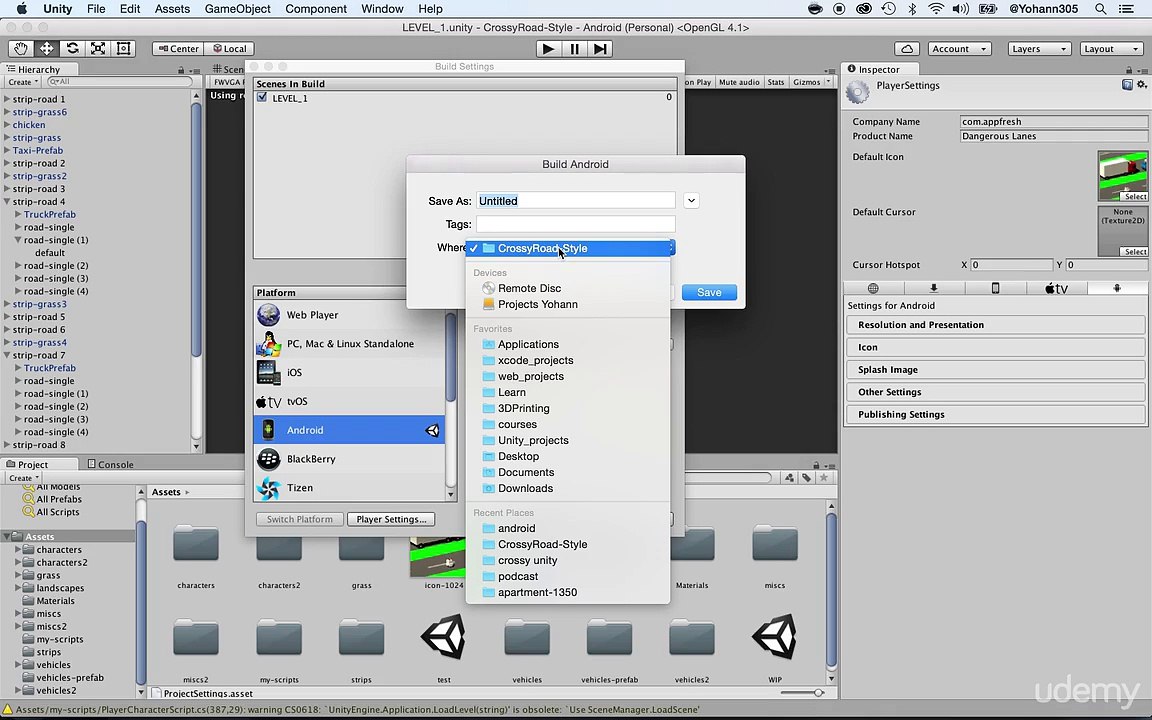The image size is (1152, 720).
Task: Collapse strip-road 4 in the Hierarchy
Action: coord(7,201)
